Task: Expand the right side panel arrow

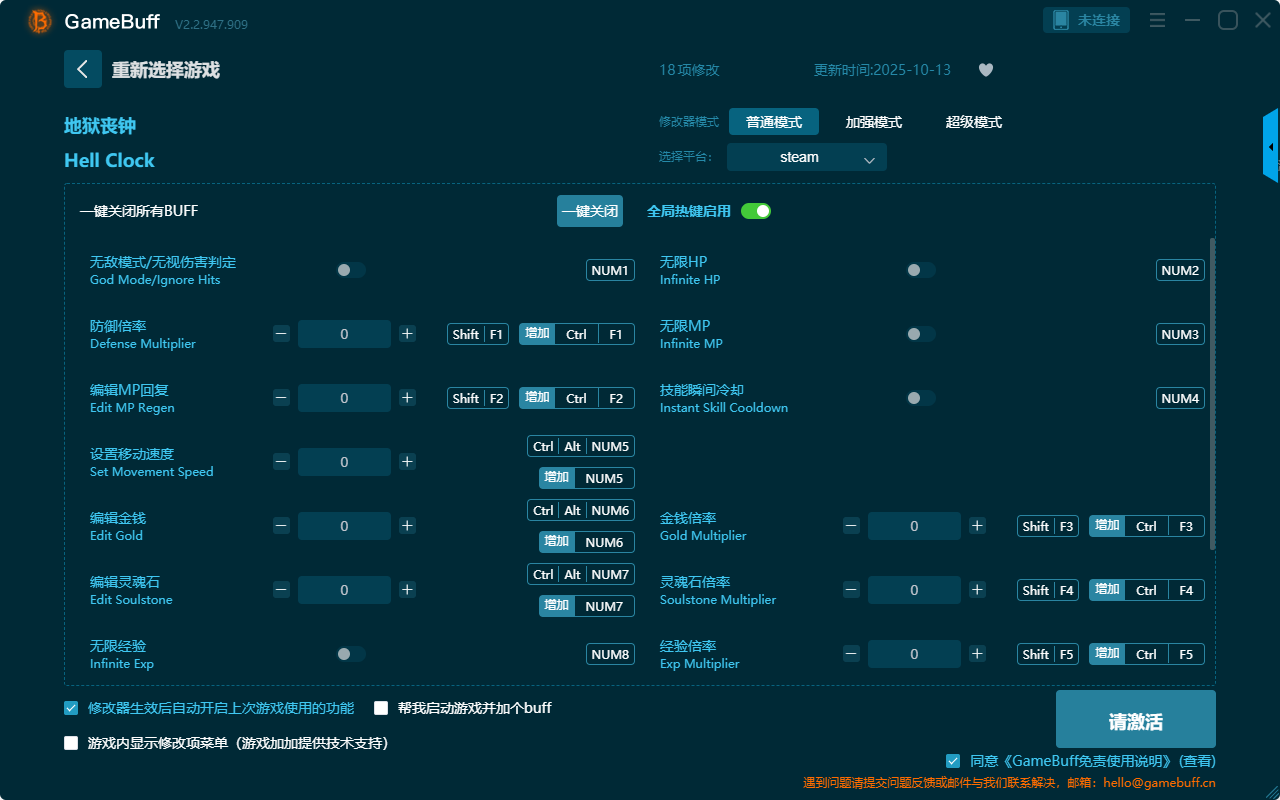Action: point(1271,147)
